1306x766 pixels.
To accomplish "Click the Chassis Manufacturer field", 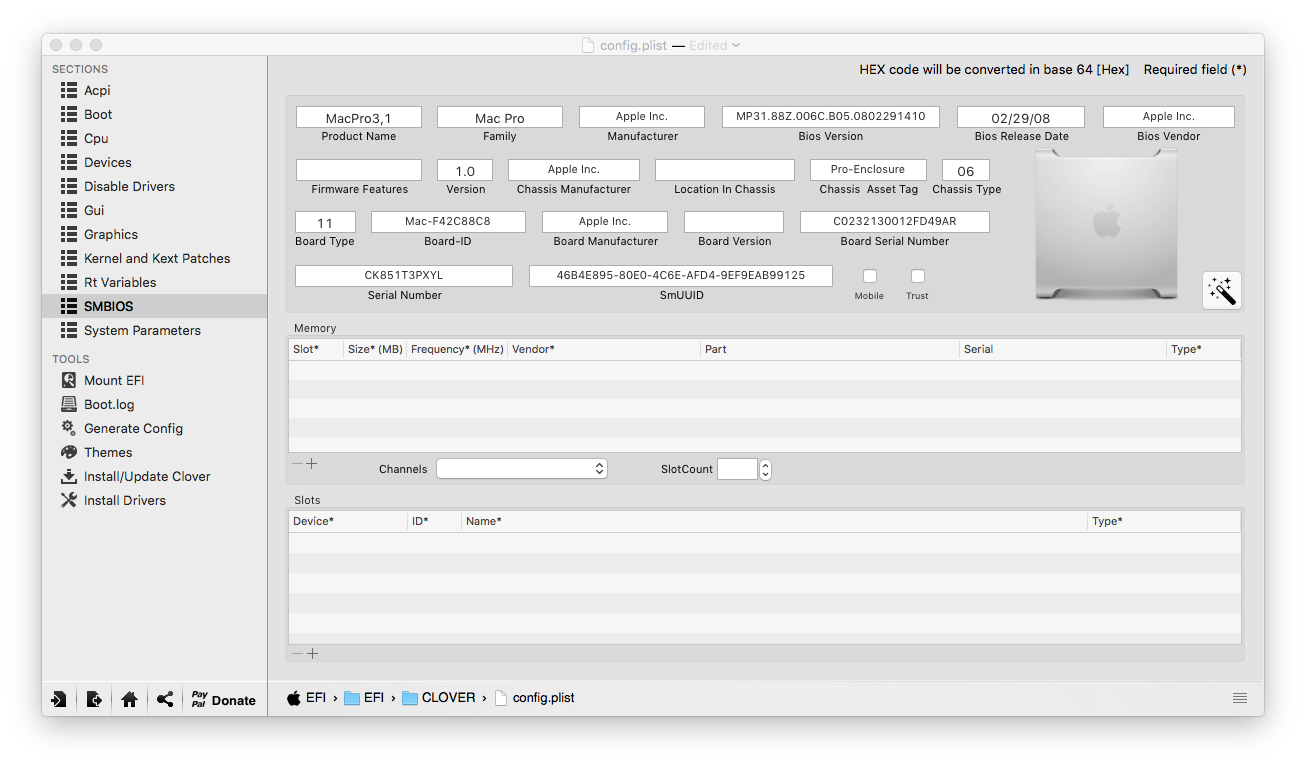I will pos(574,170).
